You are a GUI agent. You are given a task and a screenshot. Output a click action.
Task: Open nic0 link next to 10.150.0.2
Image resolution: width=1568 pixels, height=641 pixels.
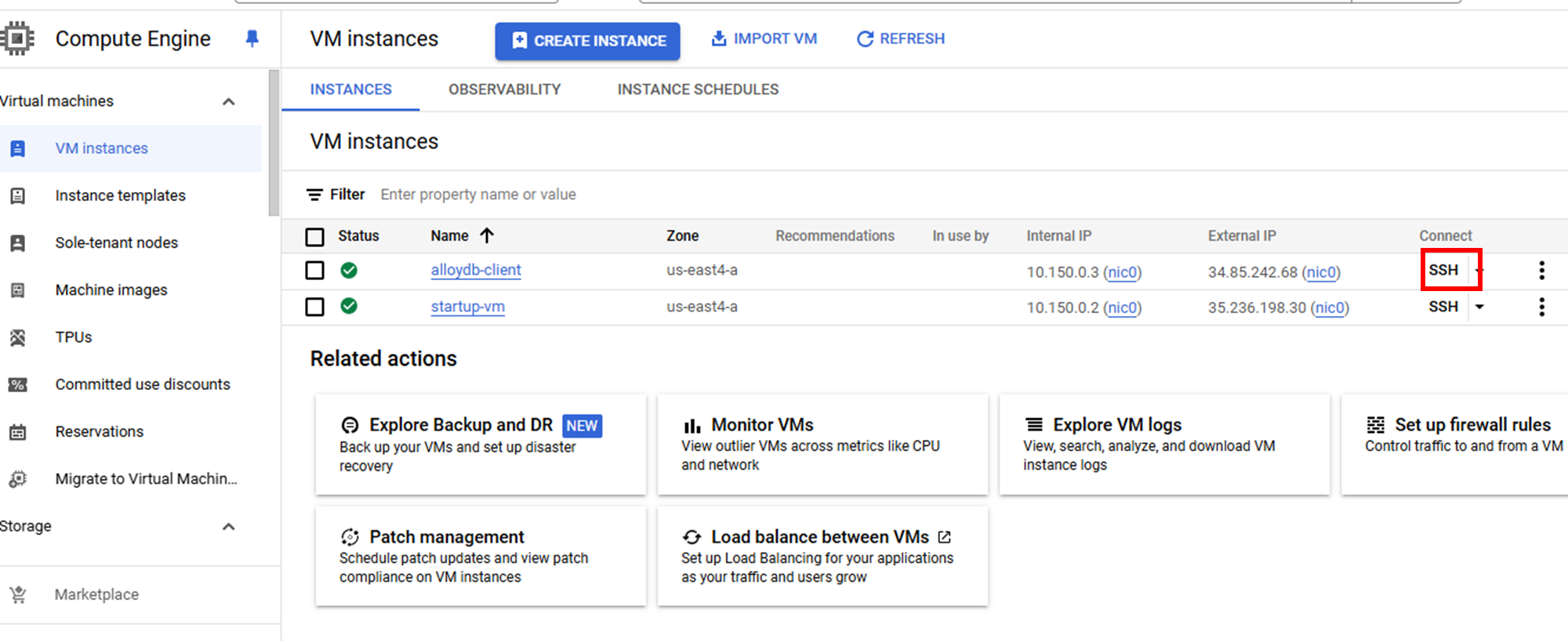point(1122,308)
